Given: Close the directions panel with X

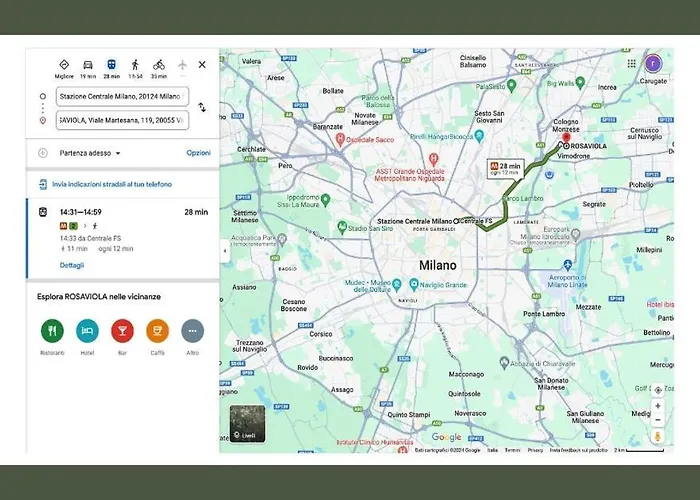Looking at the screenshot, I should (202, 65).
